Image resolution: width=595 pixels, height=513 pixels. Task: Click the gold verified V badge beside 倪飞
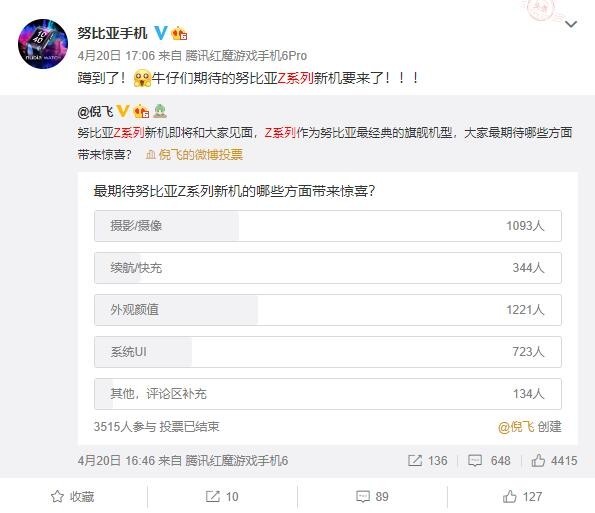pyautogui.click(x=123, y=111)
